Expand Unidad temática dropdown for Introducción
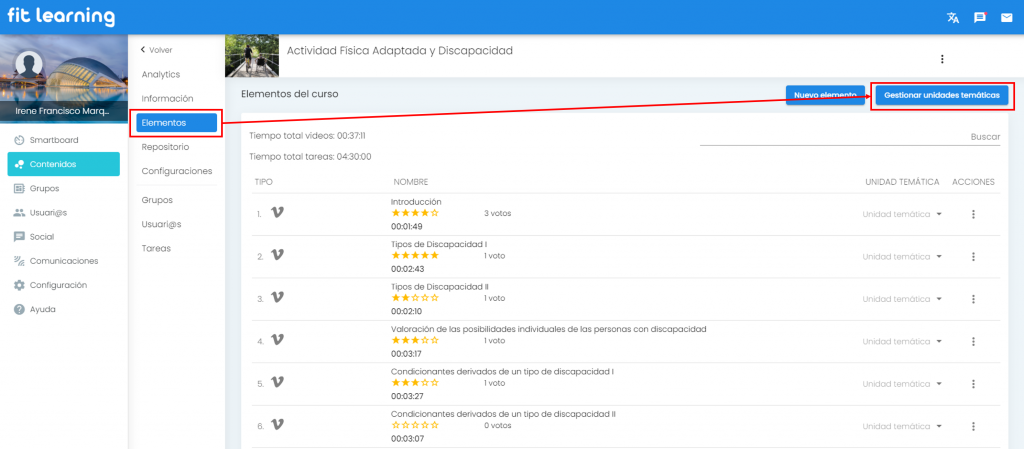Screen dimensions: 1024x449 click(902, 214)
